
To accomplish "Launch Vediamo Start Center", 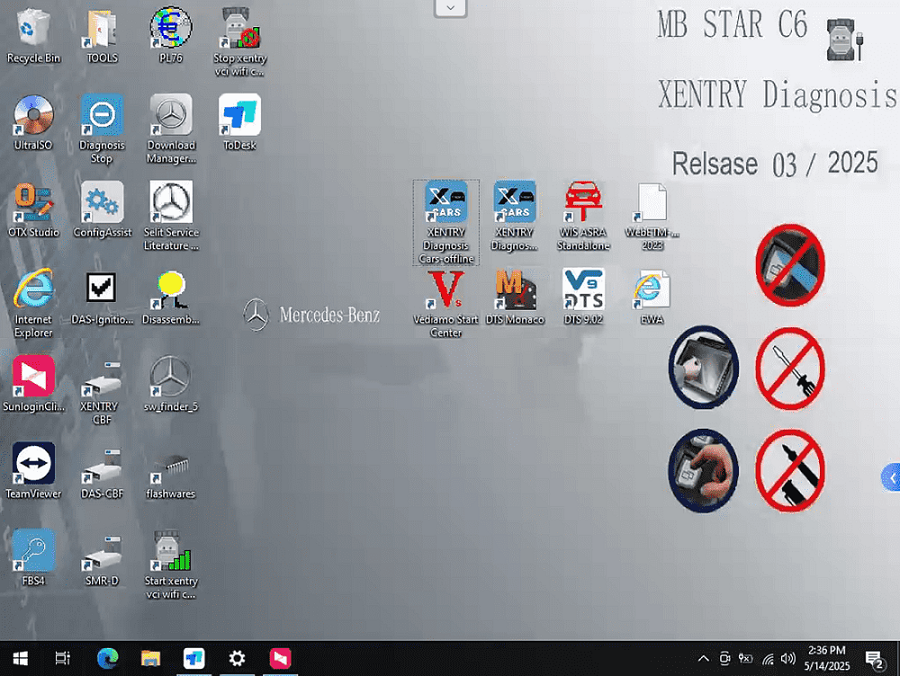I will (446, 304).
